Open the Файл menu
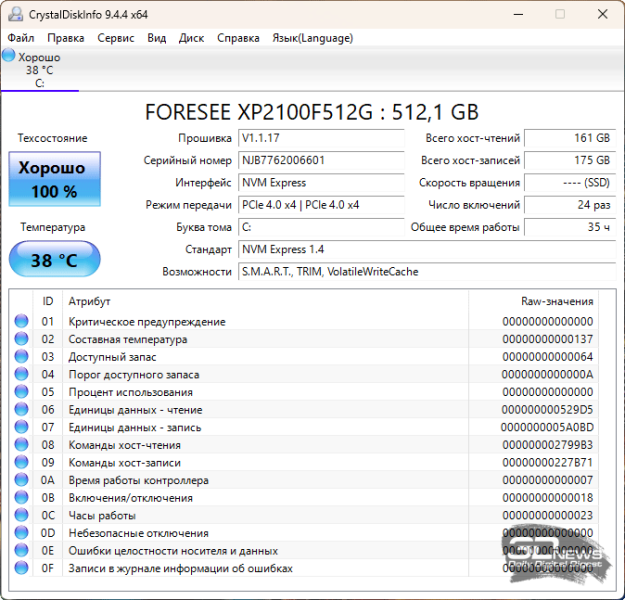 point(21,38)
